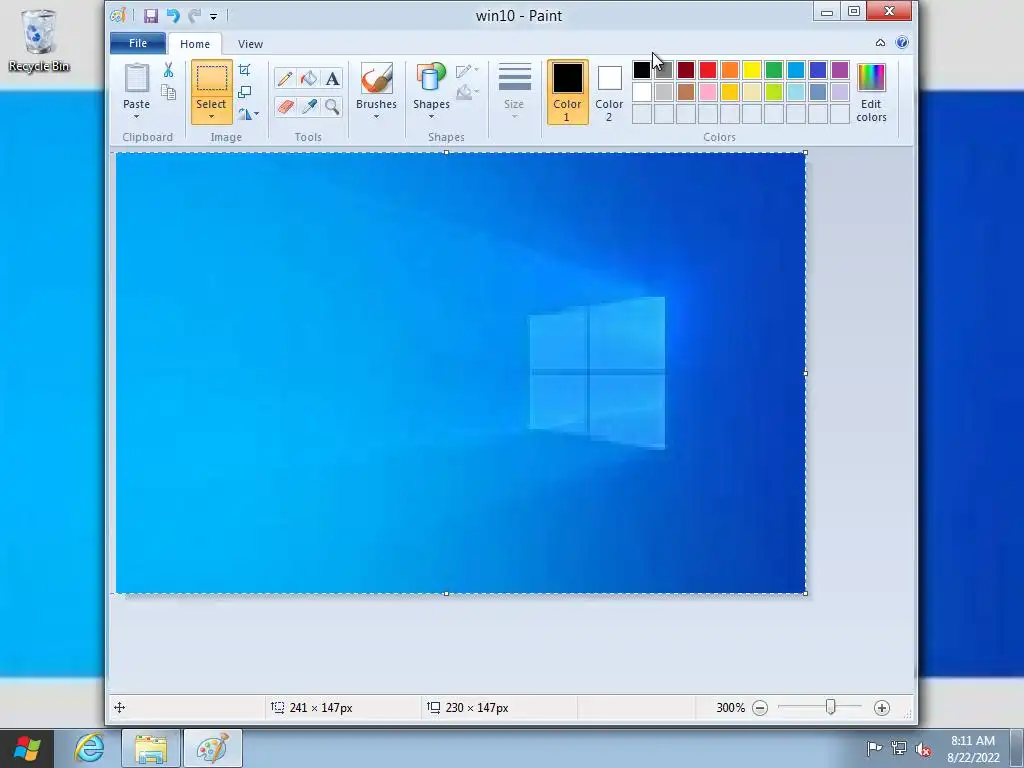Pick the black color swatch
Screen dimensions: 1024x768
[641, 70]
